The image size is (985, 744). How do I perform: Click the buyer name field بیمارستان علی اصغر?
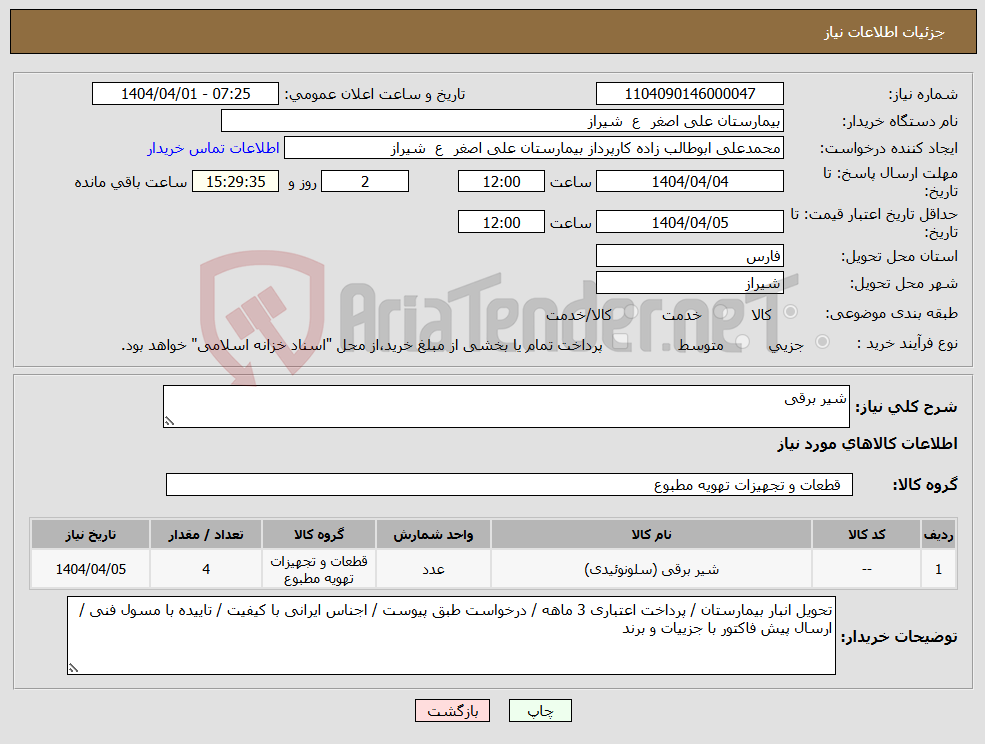click(x=502, y=121)
